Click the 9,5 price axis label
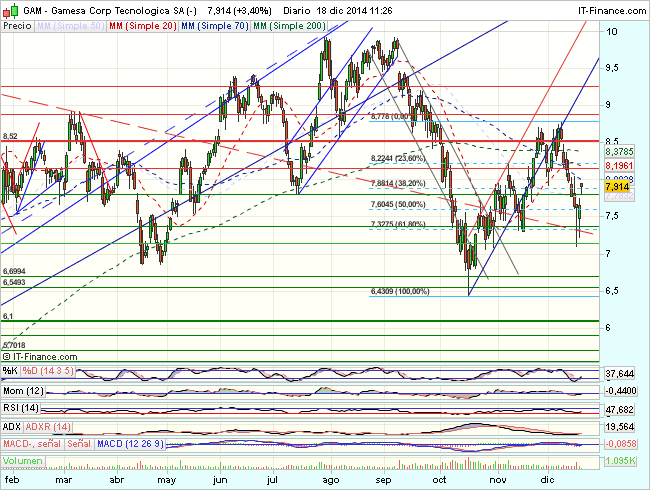 [612, 68]
